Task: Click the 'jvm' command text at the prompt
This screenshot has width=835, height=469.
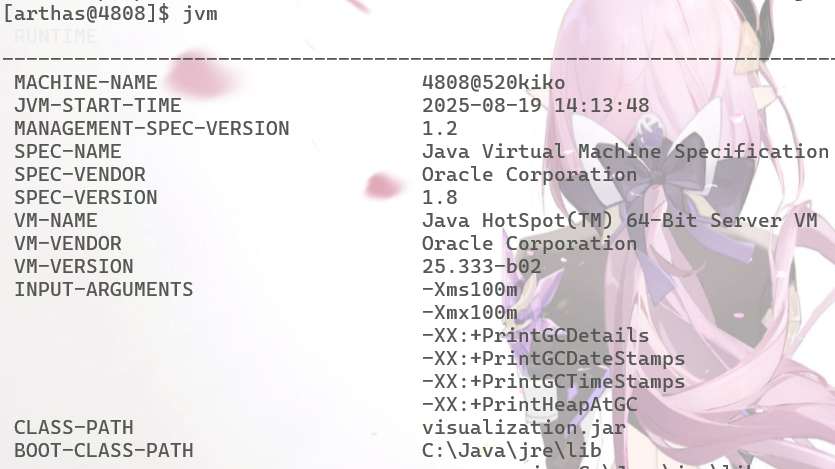Action: click(200, 13)
